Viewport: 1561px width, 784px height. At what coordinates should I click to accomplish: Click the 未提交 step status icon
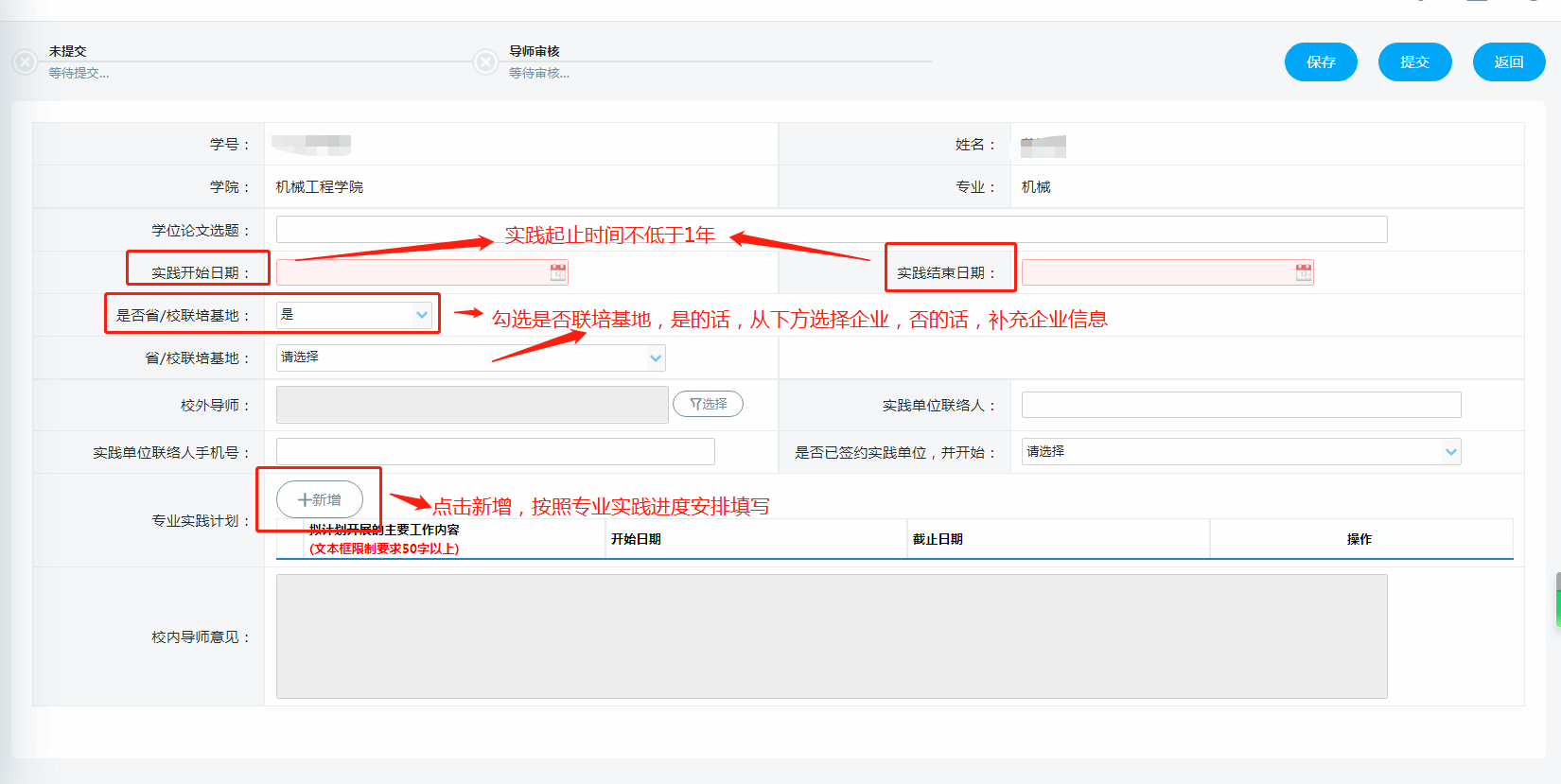(x=26, y=62)
